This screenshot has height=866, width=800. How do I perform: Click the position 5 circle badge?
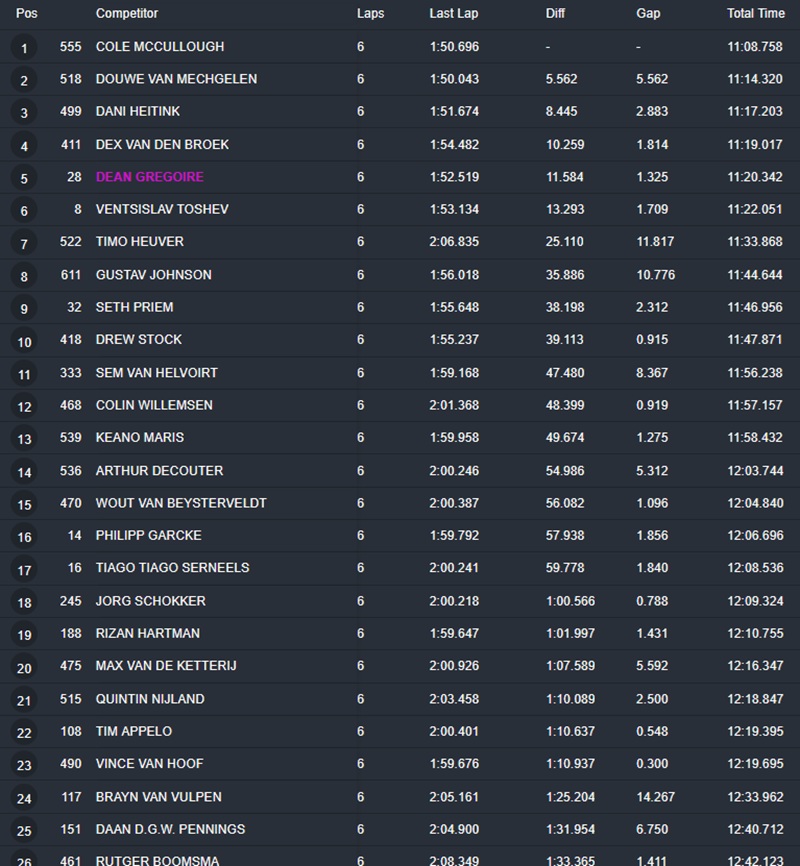[24, 178]
